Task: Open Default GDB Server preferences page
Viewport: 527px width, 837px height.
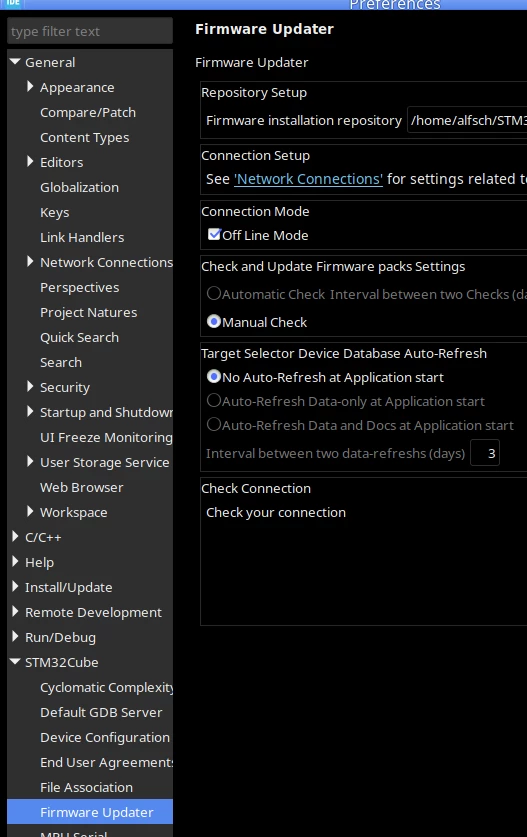Action: (x=101, y=712)
